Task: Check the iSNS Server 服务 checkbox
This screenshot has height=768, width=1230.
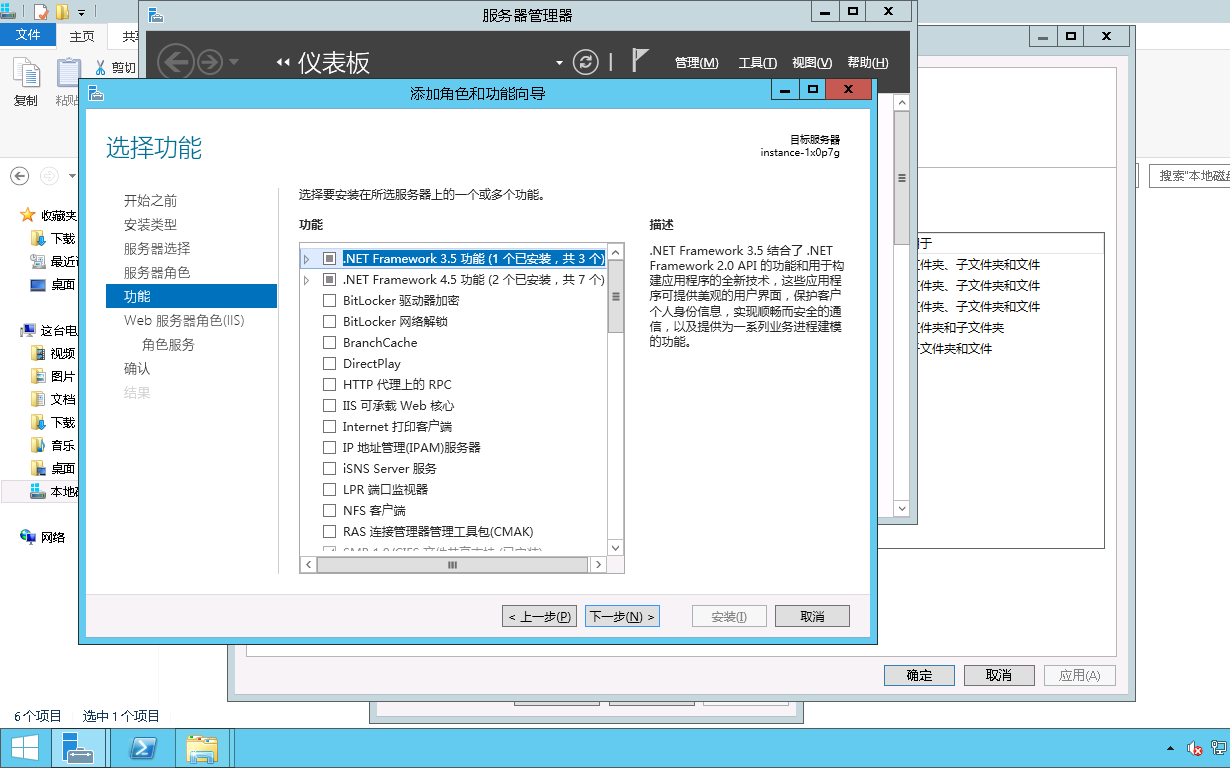Action: [329, 468]
